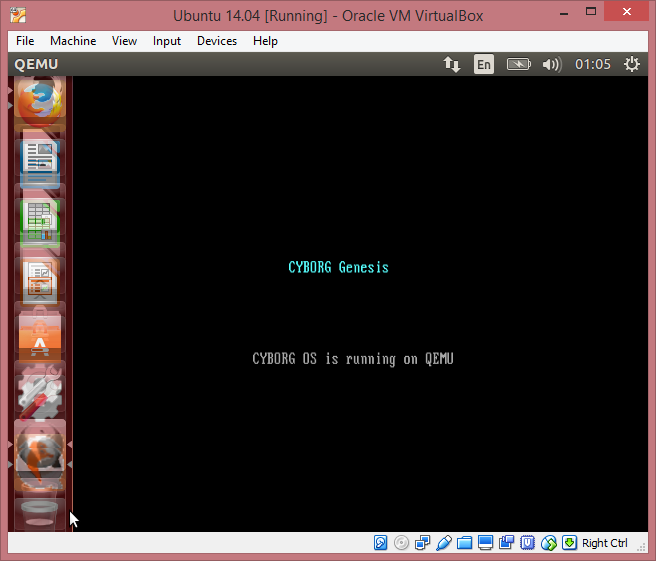Open the View menu
The height and width of the screenshot is (561, 656).
point(124,41)
